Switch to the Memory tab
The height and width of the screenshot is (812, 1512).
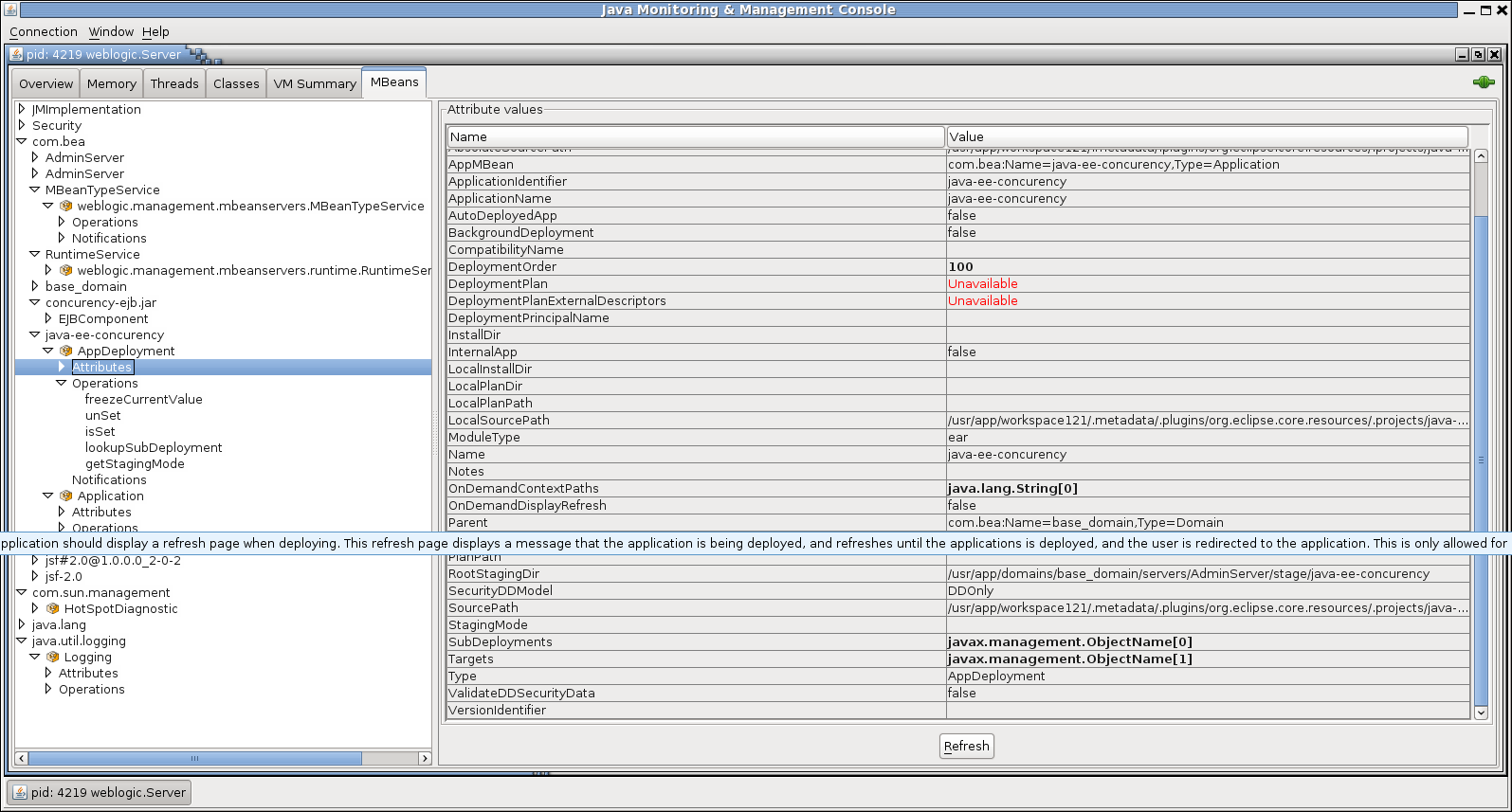pyautogui.click(x=112, y=83)
